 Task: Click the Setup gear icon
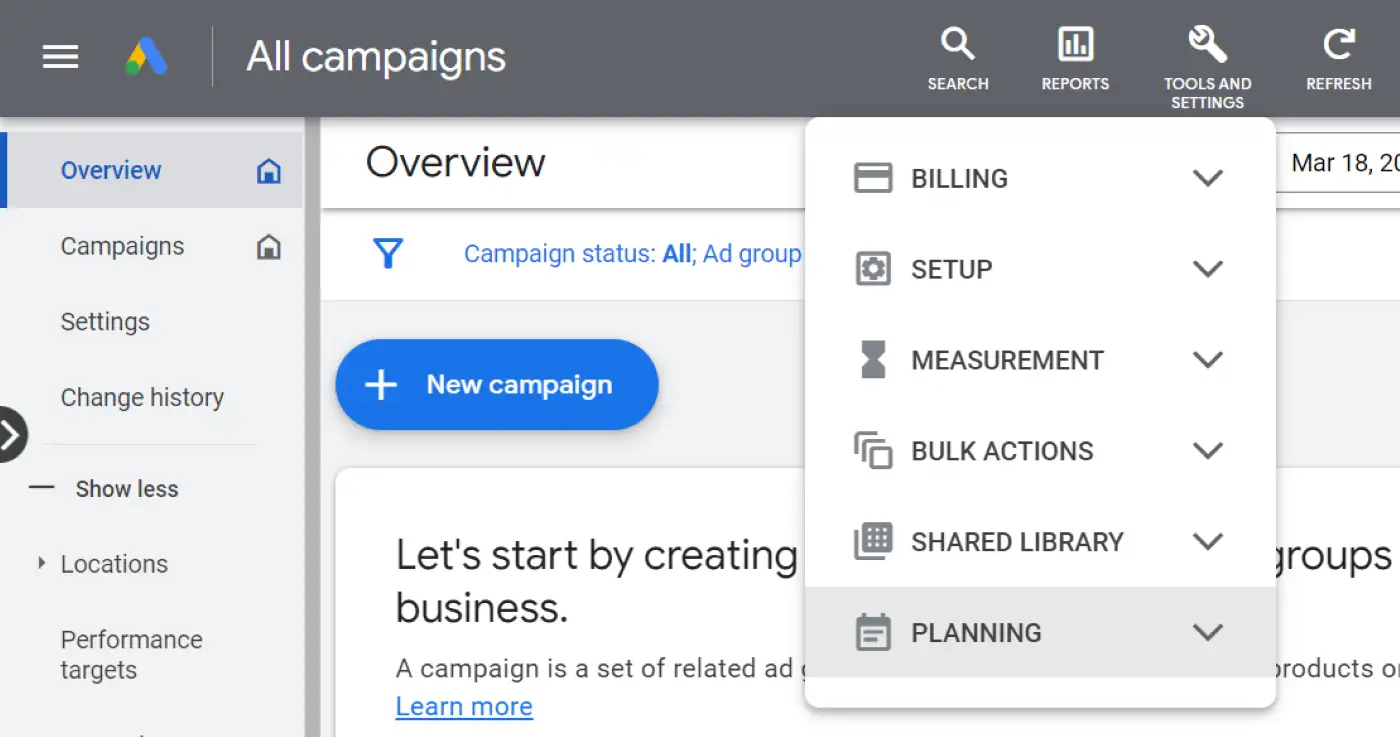[873, 269]
